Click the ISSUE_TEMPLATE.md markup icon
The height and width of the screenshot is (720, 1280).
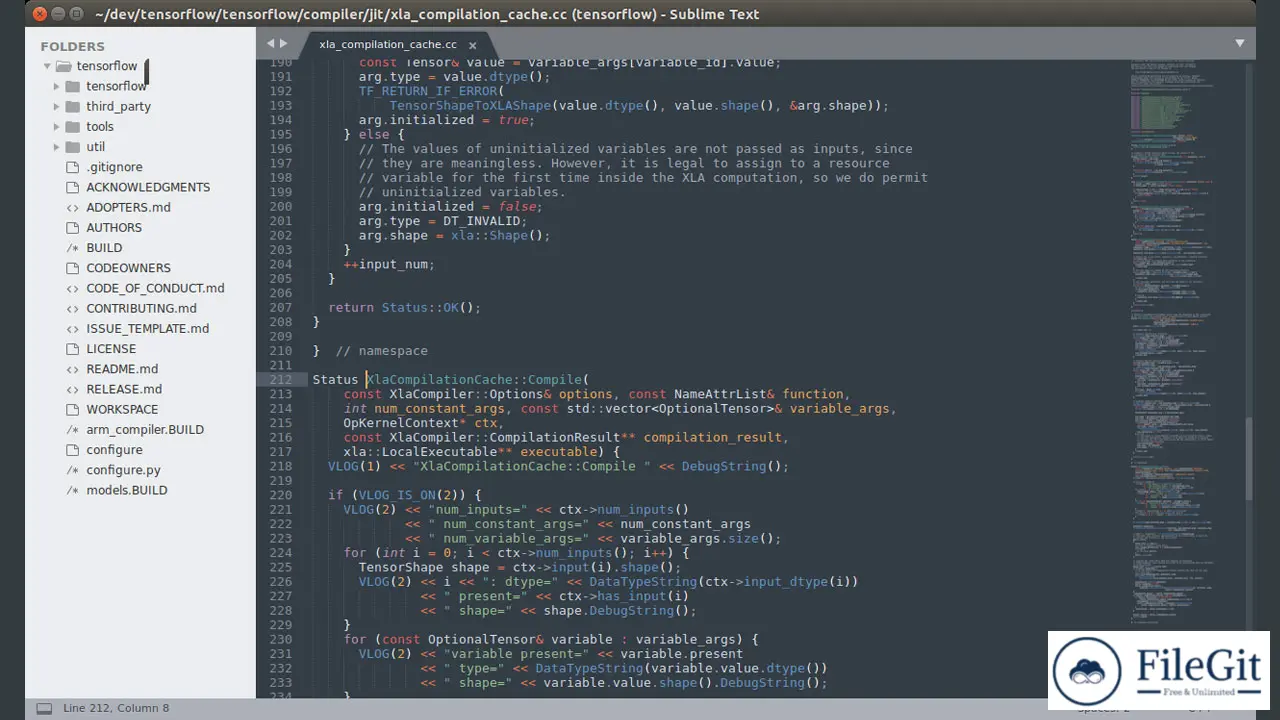[x=72, y=328]
